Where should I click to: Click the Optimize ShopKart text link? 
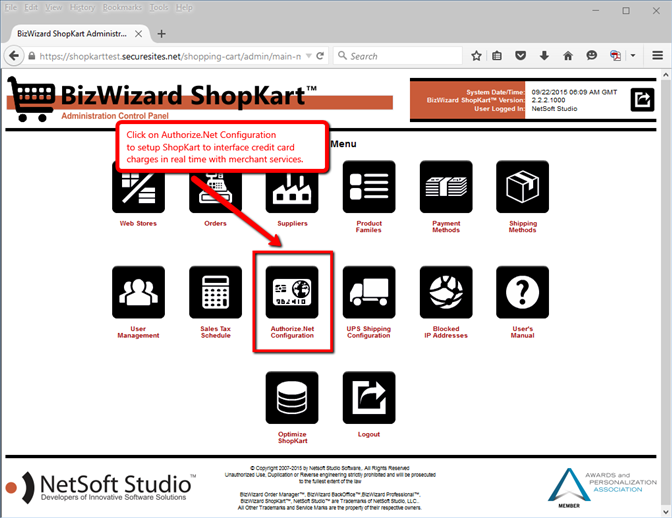pyautogui.click(x=292, y=437)
